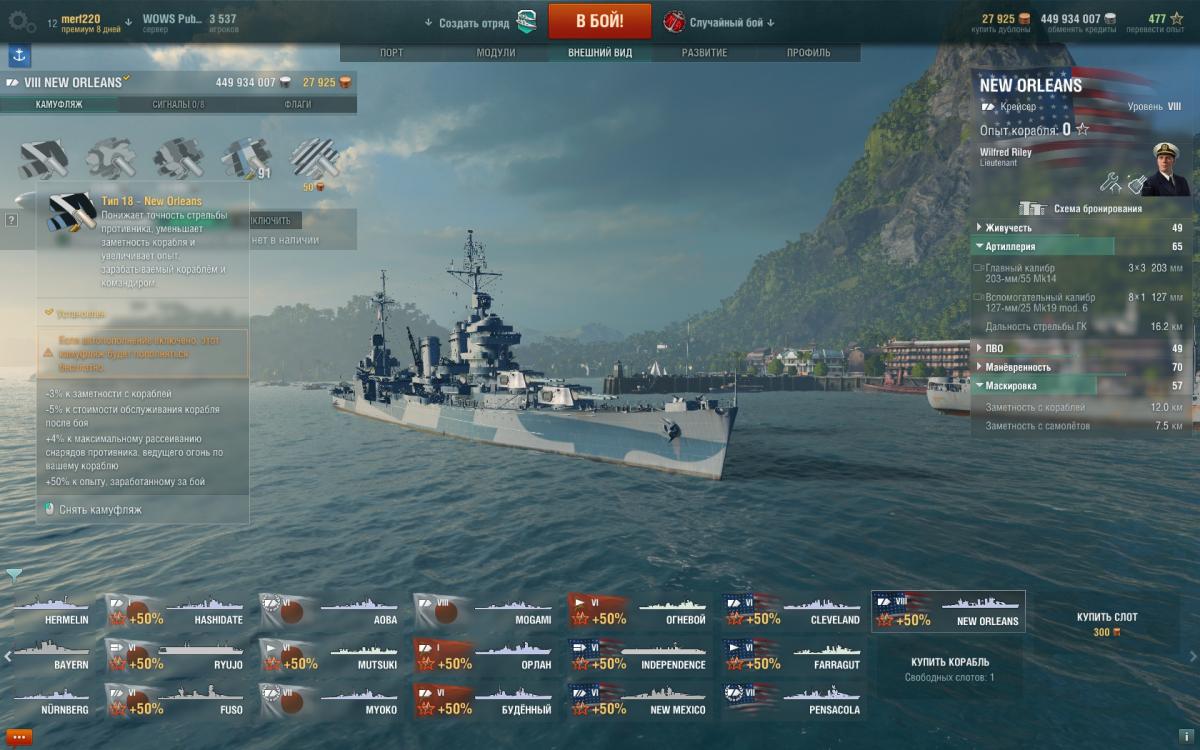Open the commander Wilfred Riley portrait
The height and width of the screenshot is (750, 1200).
pos(1166,168)
